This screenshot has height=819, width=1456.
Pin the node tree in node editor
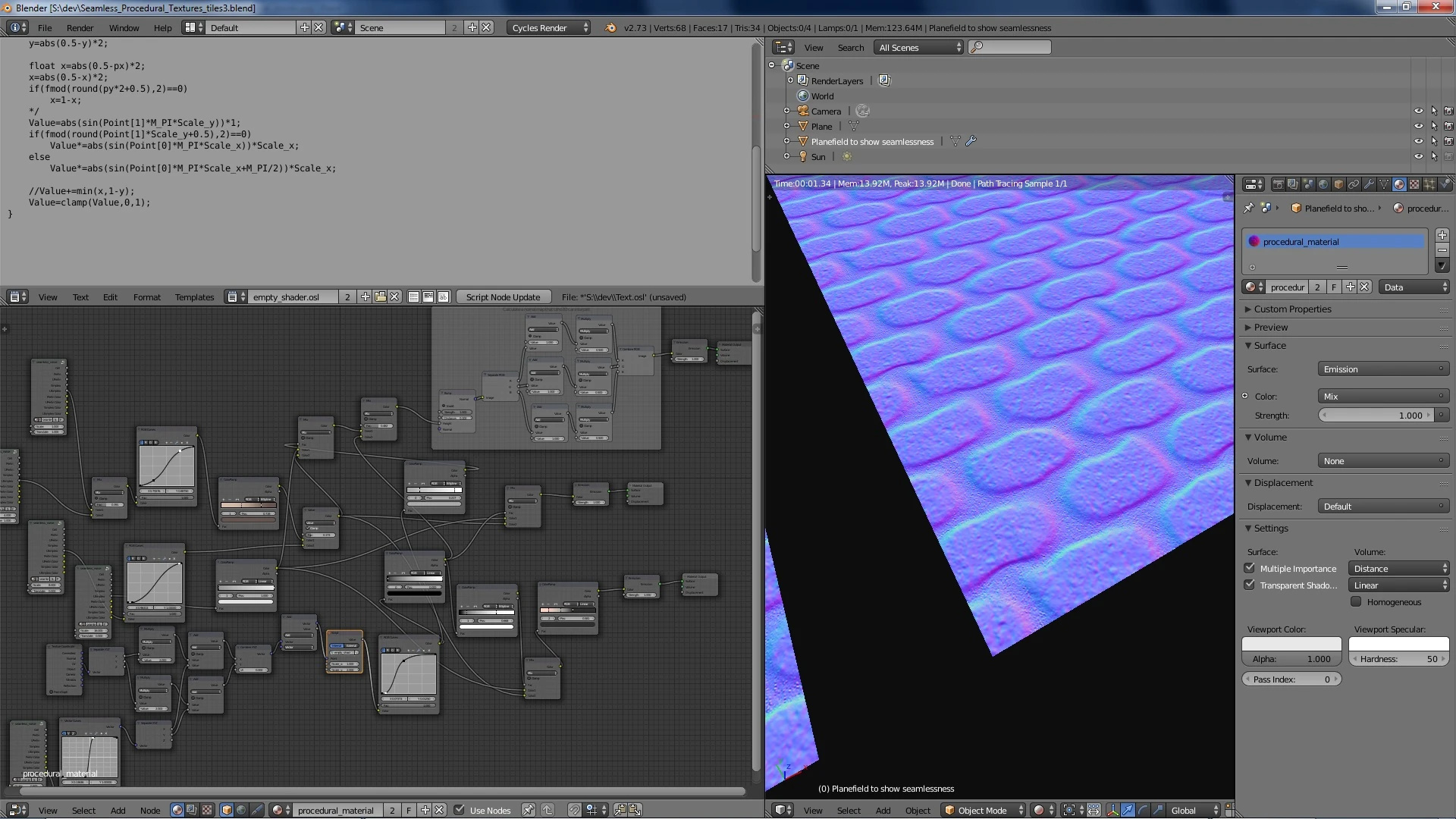click(529, 810)
